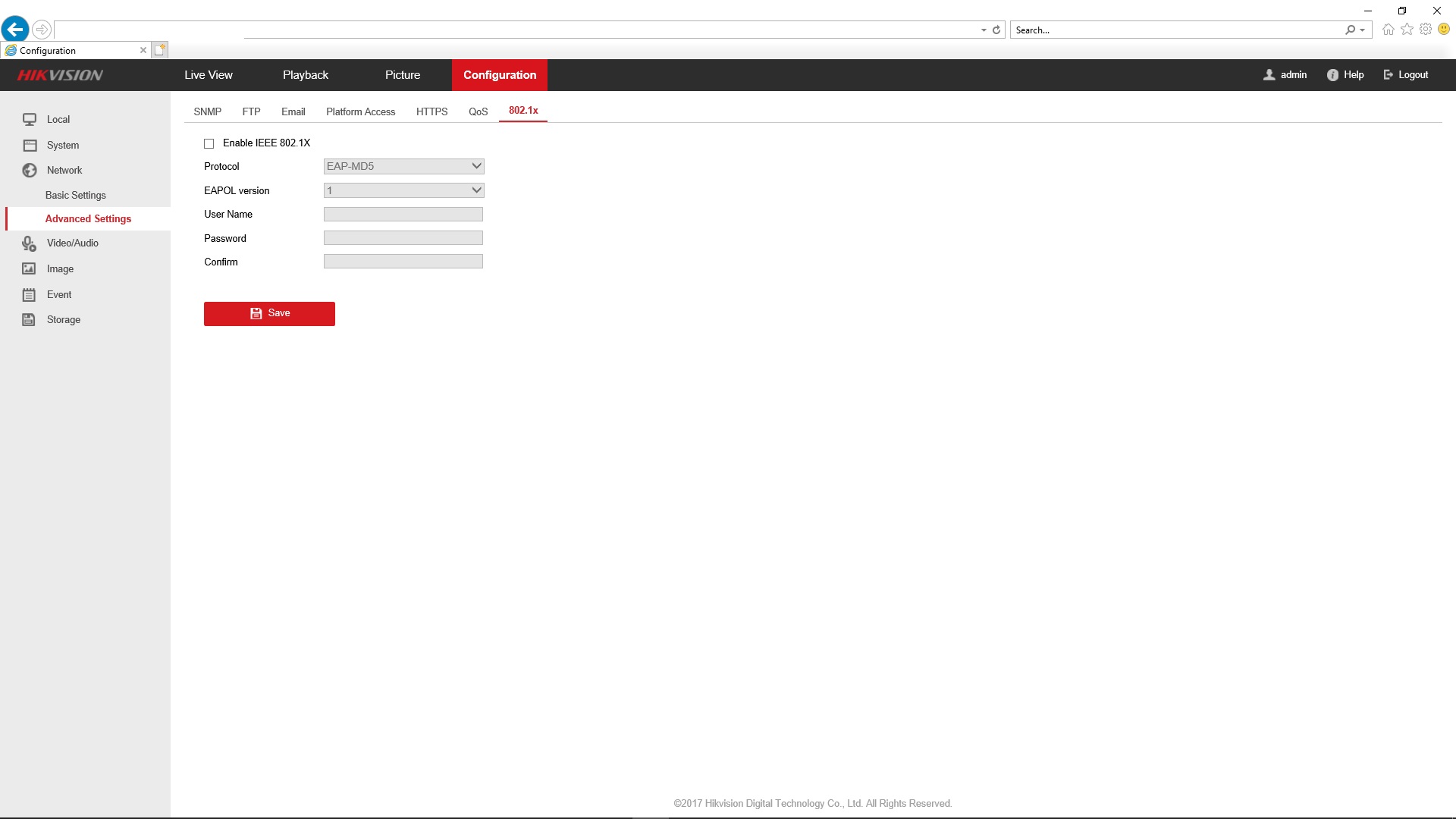Image resolution: width=1456 pixels, height=819 pixels.
Task: Open the Live View menu
Action: pos(209,75)
